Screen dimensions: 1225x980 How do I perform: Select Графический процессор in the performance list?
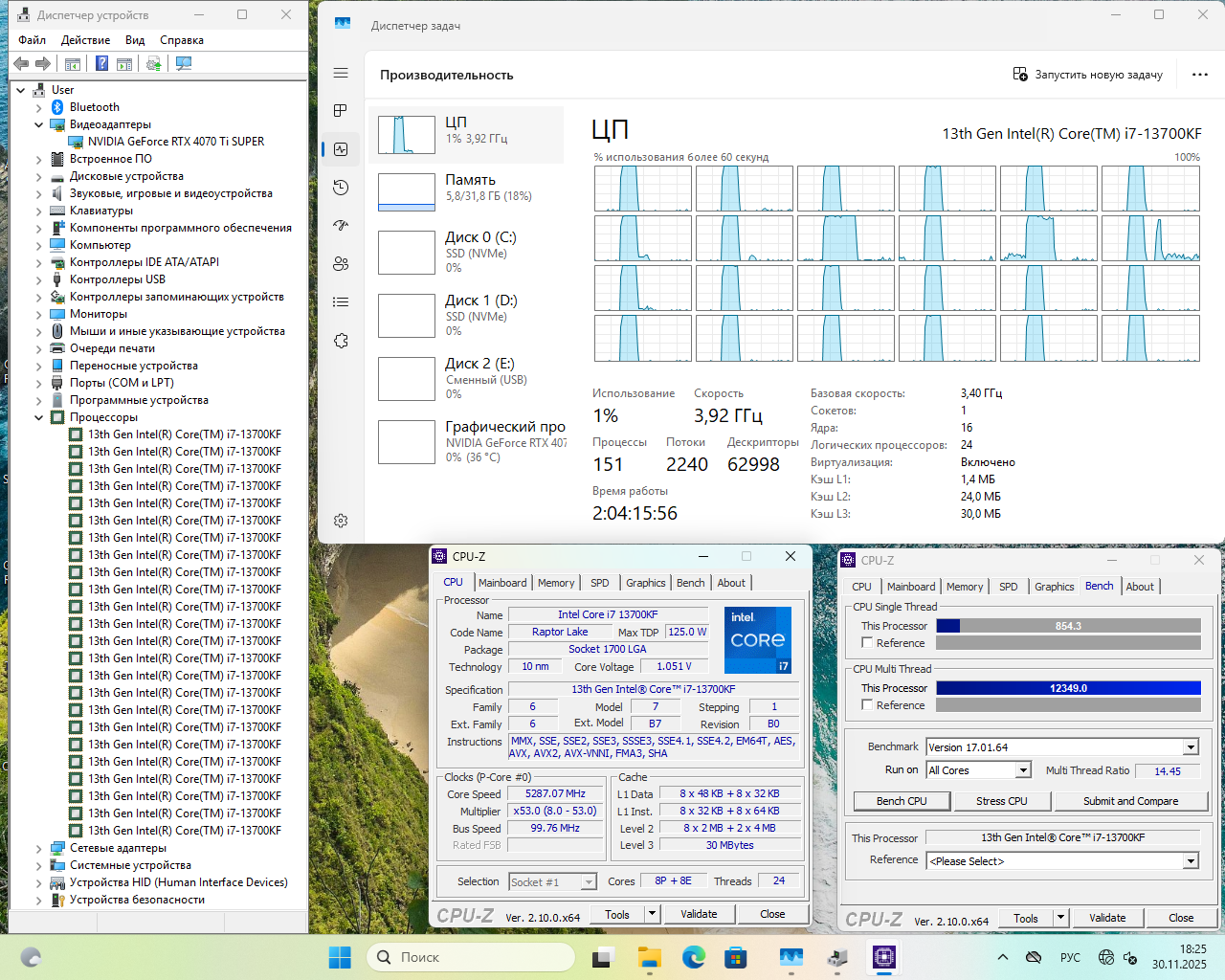coord(467,441)
